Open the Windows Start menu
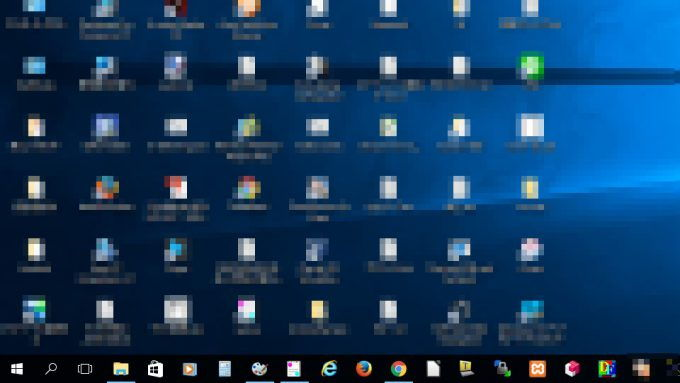Screen dimensions: 680x383 16,369
